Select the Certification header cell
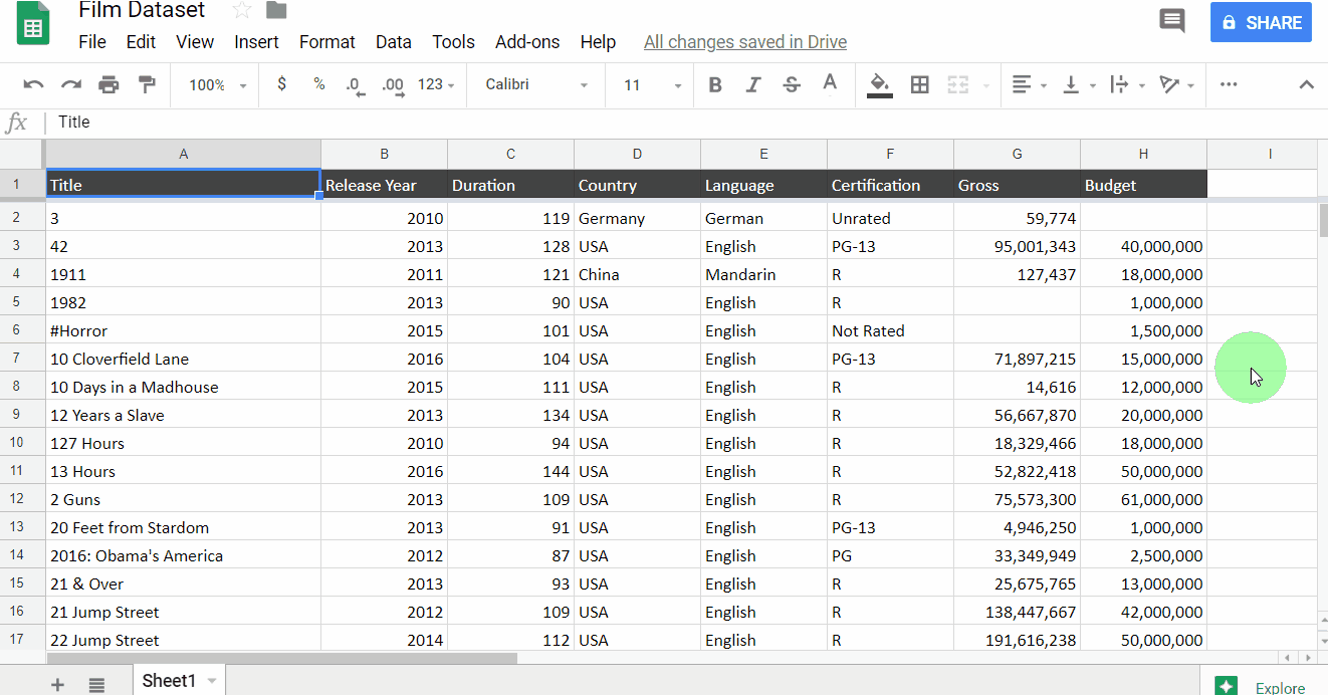Image resolution: width=1328 pixels, height=695 pixels. (x=890, y=184)
